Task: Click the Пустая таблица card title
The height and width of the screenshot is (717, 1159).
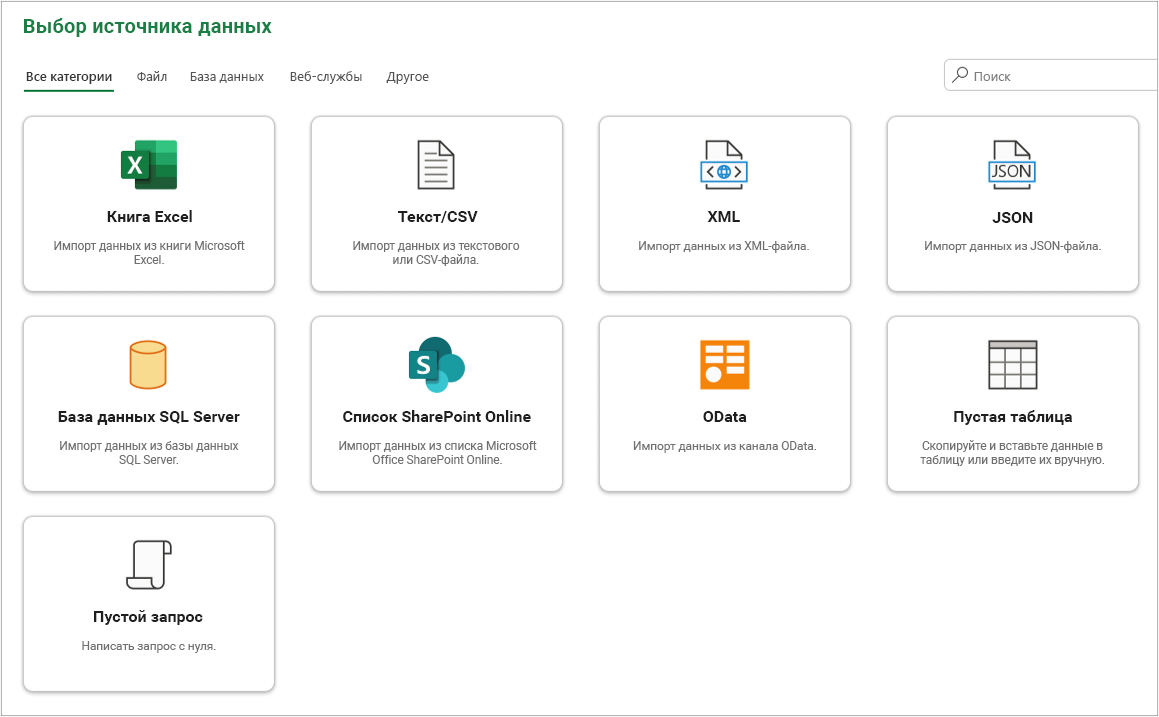Action: click(1013, 417)
